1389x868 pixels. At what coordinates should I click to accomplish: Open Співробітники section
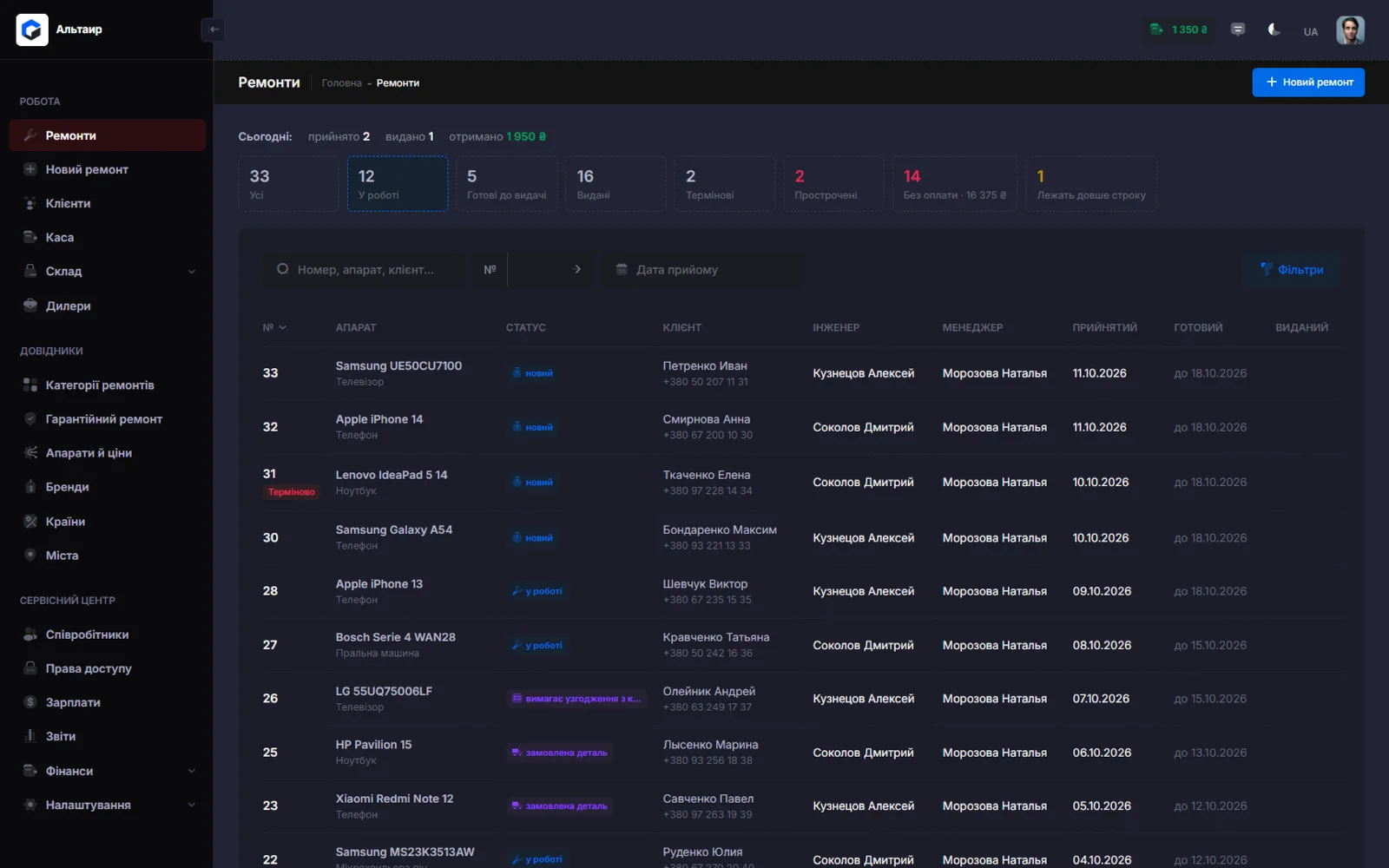[x=108, y=635]
